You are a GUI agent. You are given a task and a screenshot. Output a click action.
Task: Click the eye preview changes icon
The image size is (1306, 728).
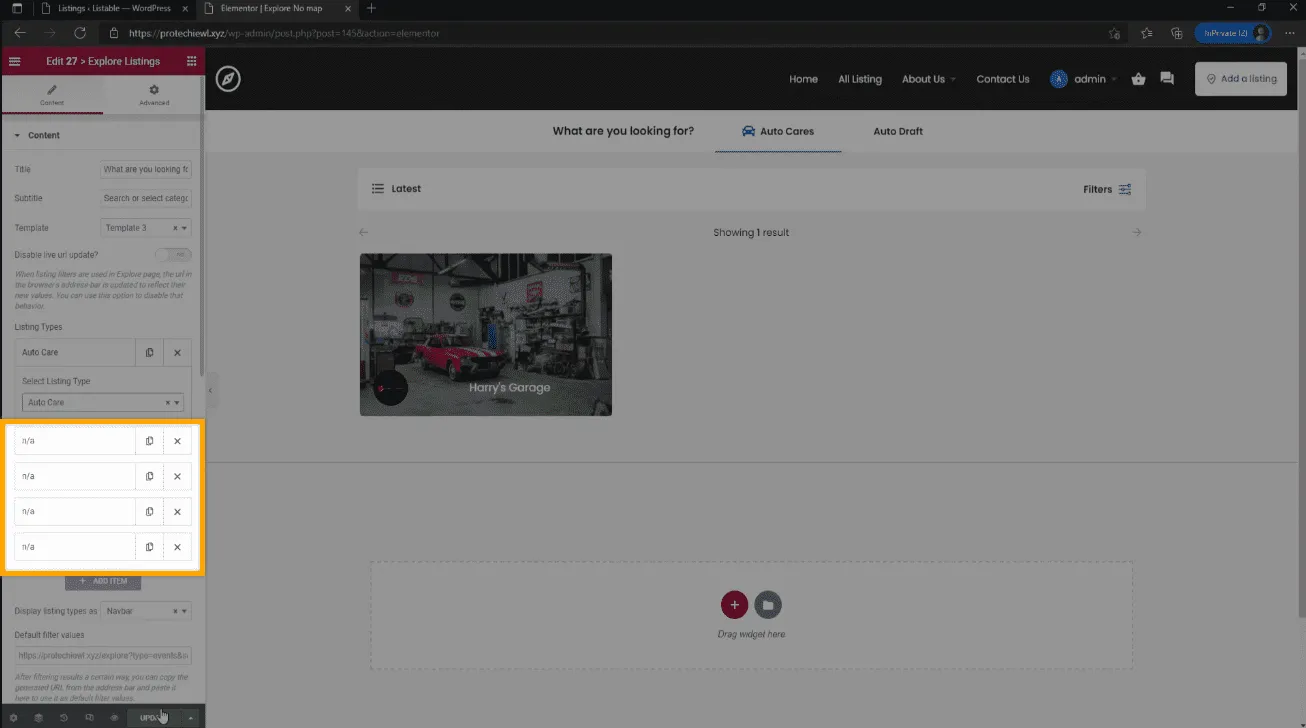click(x=114, y=717)
